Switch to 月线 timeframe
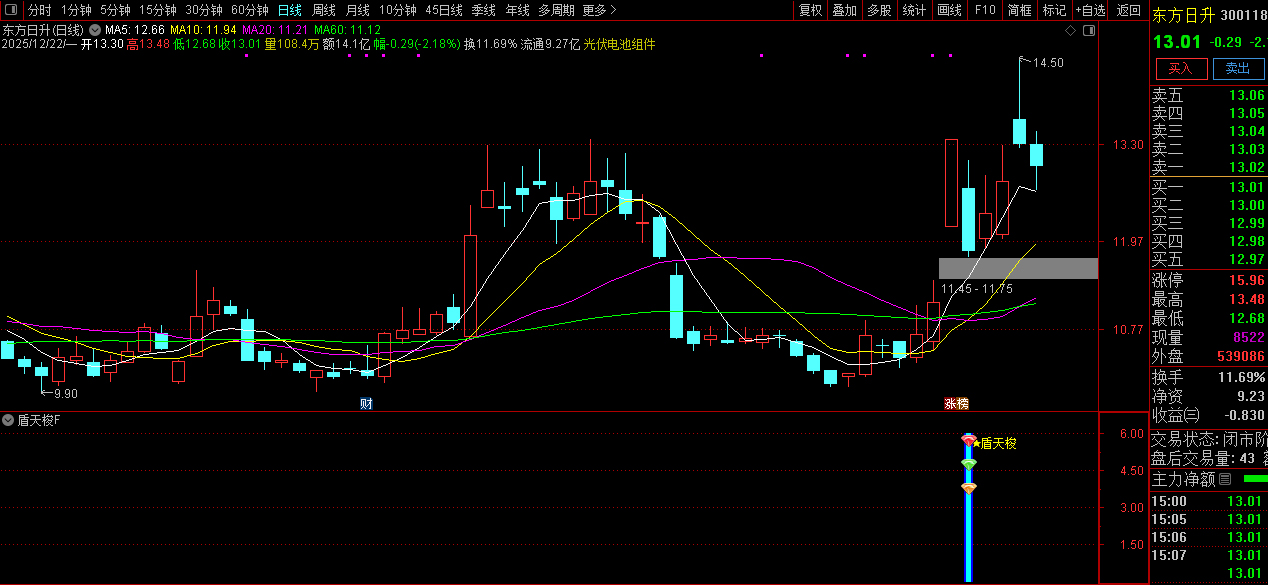Screen dimensions: 1268x585 (357, 10)
